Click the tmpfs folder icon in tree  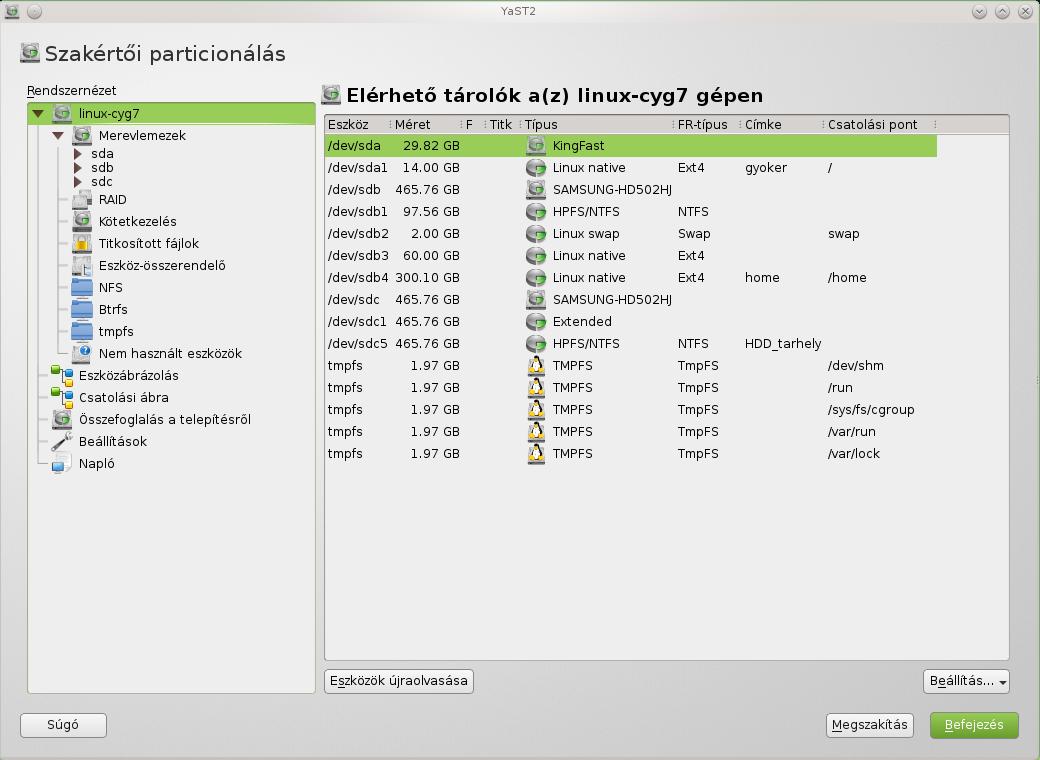(82, 331)
